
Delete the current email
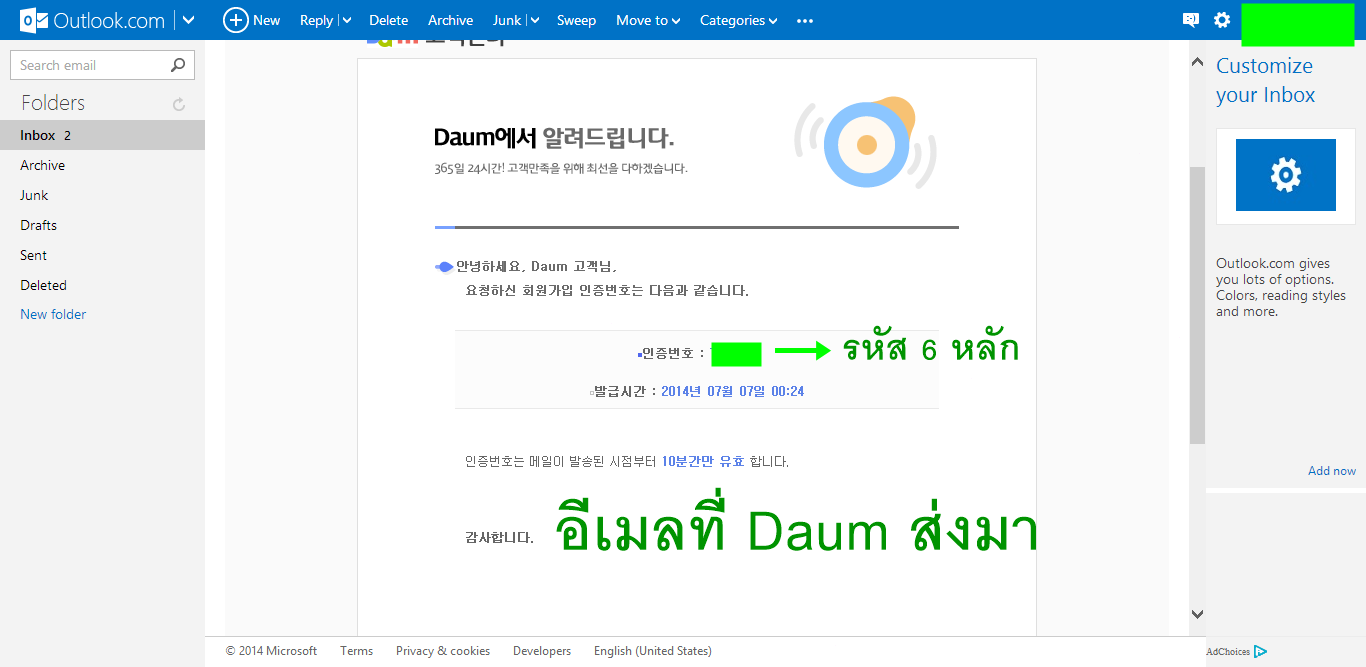coord(388,20)
